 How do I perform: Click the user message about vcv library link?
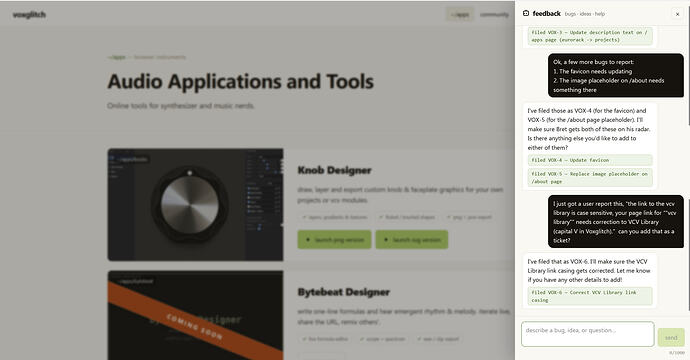point(616,222)
